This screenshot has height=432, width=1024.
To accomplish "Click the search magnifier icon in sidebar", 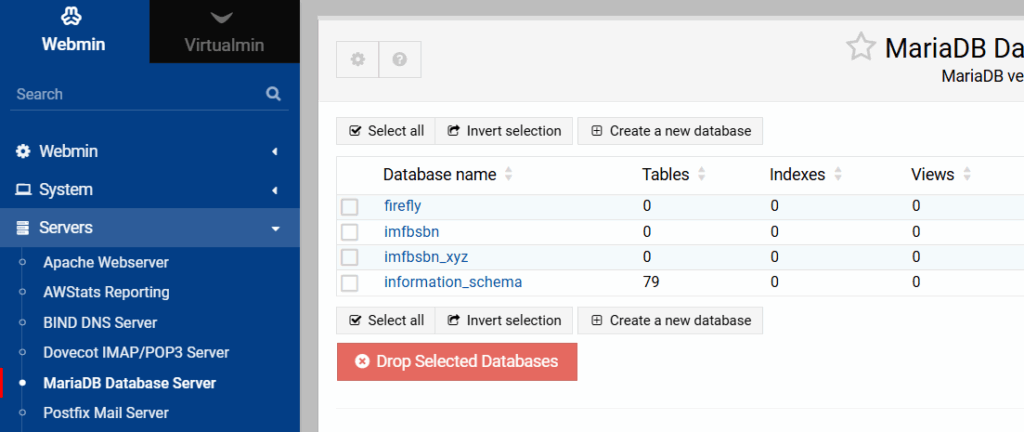I will click(x=273, y=94).
